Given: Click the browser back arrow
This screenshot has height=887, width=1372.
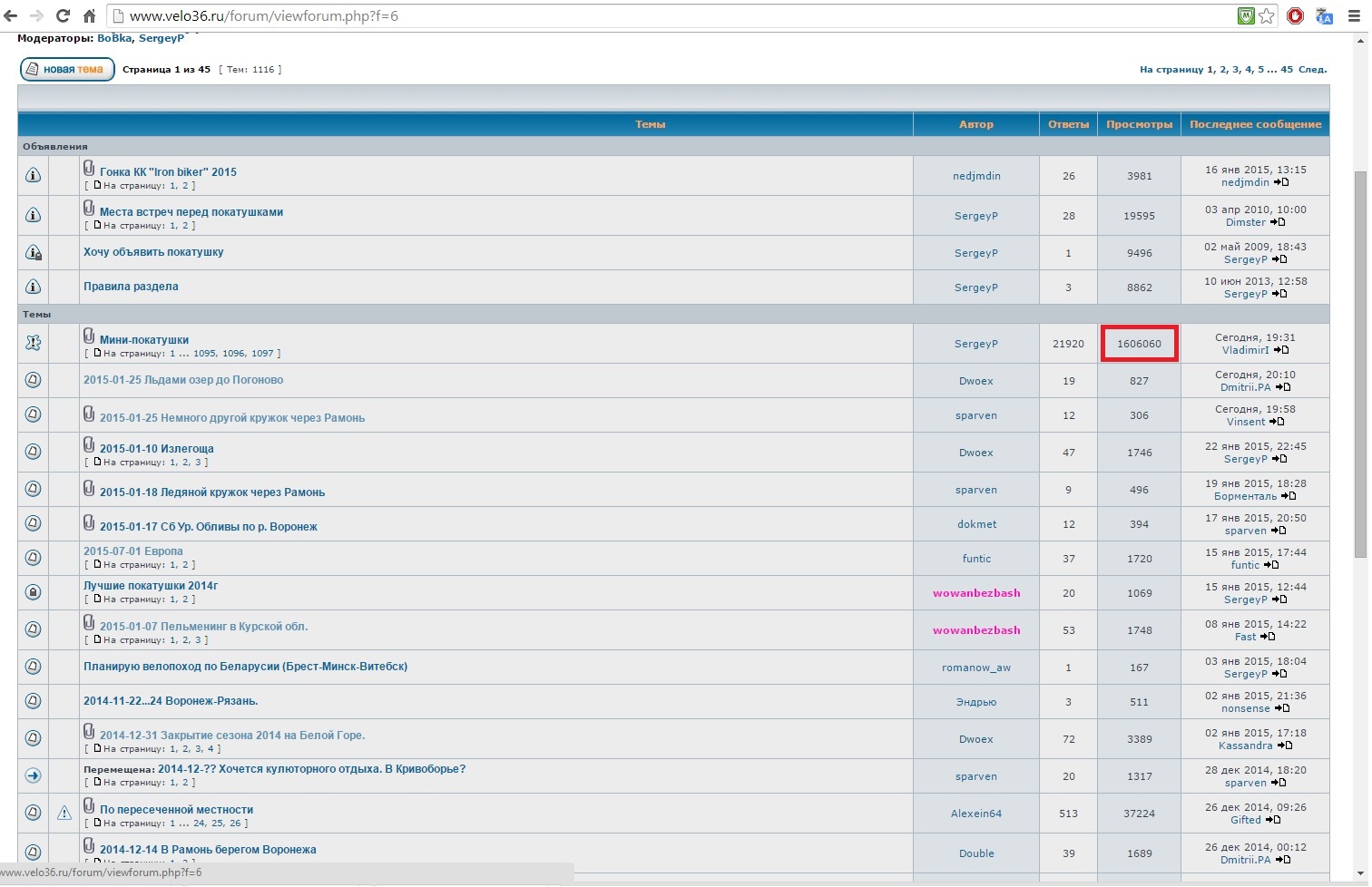Looking at the screenshot, I should coord(11,15).
